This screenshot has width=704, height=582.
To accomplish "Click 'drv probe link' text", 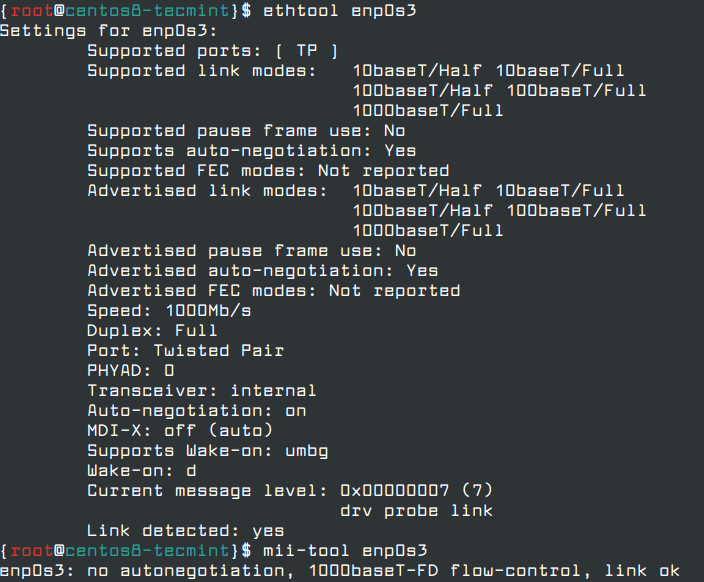I will point(416,511).
